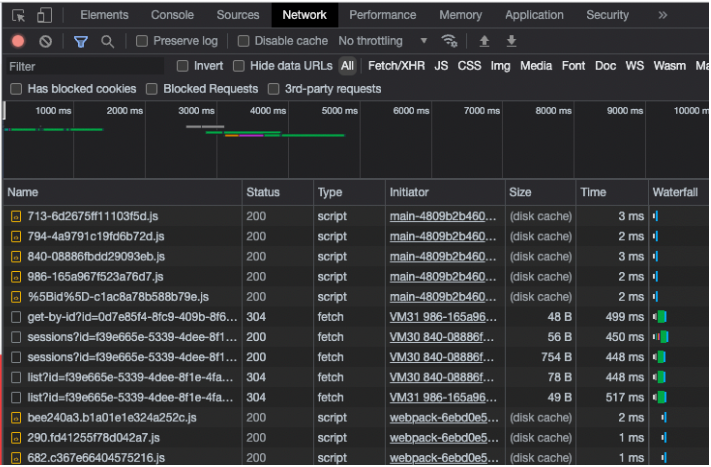Toggle the device toolbar icon

coord(44,15)
